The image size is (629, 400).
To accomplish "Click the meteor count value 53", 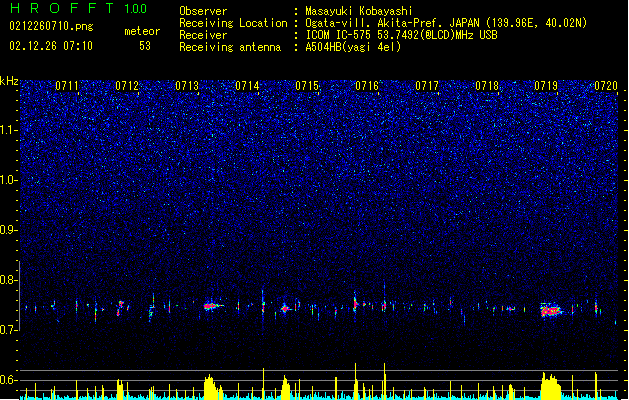I will tap(145, 46).
